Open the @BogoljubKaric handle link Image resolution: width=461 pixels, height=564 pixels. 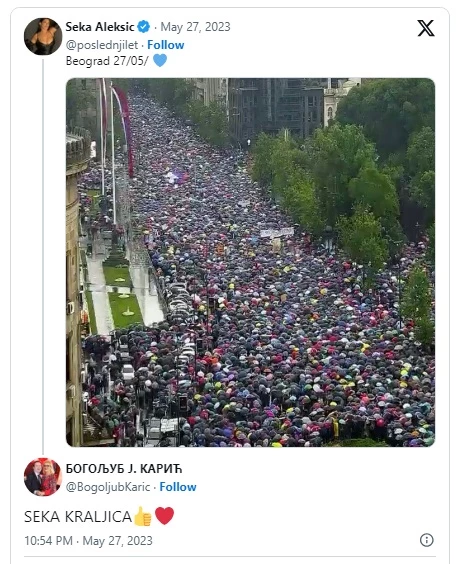tap(108, 487)
